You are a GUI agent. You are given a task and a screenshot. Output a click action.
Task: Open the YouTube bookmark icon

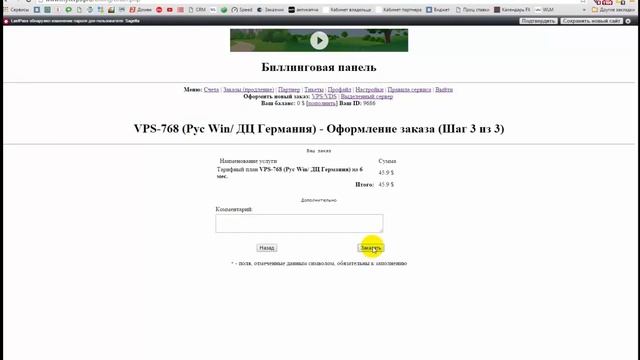point(170,9)
